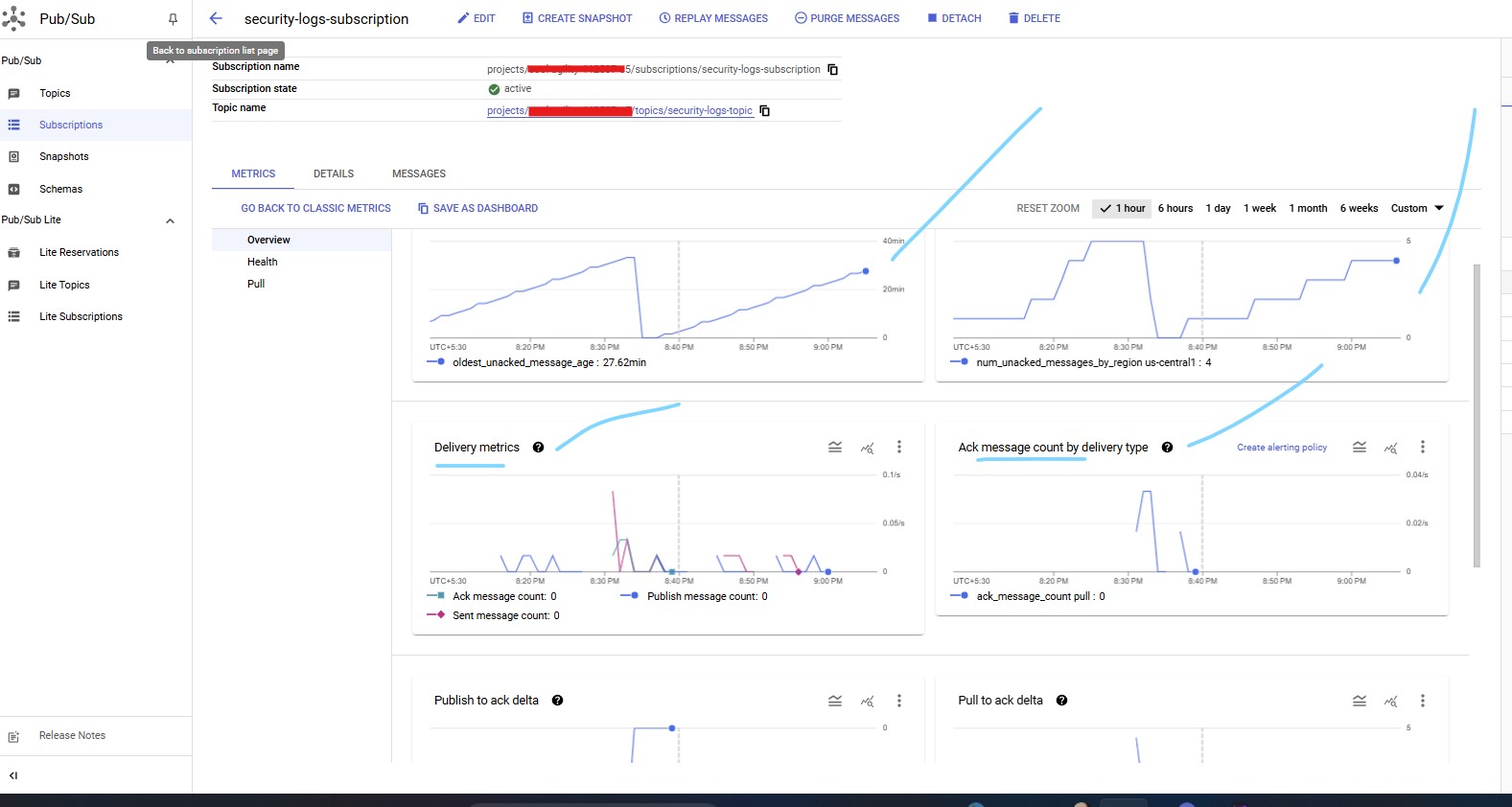Viewport: 1512px width, 807px height.
Task: Open help for Delivery metrics
Action: pos(538,448)
